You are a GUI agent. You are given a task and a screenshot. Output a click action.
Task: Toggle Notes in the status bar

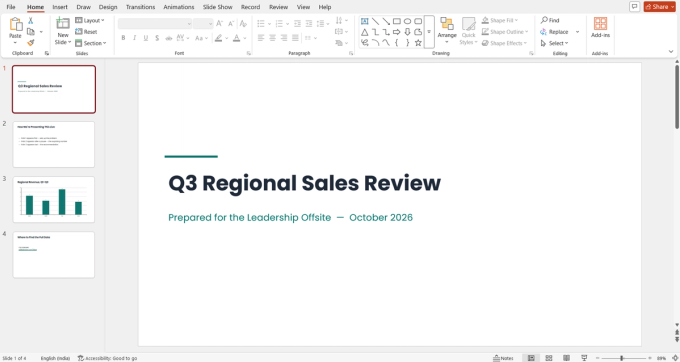pyautogui.click(x=503, y=358)
